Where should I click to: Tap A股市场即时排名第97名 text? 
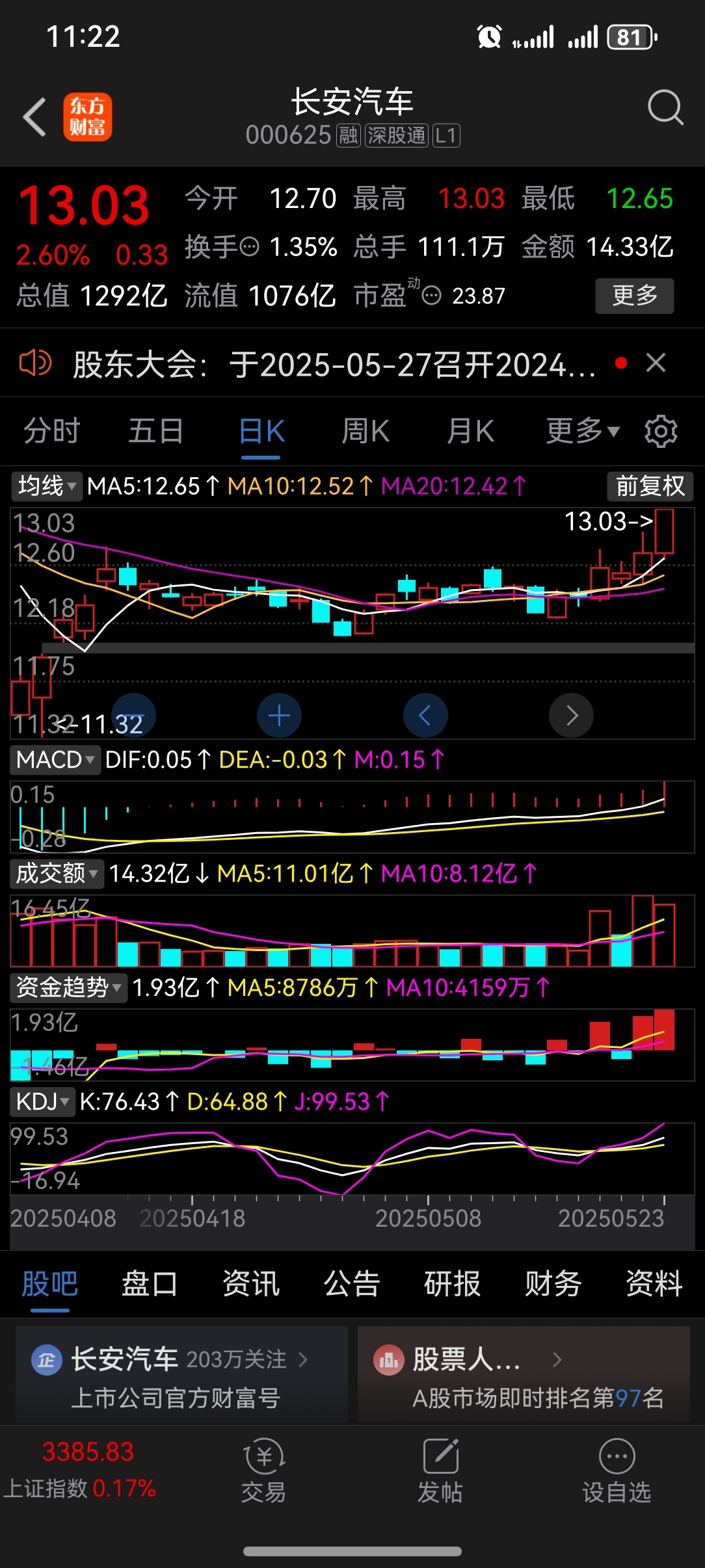539,1398
